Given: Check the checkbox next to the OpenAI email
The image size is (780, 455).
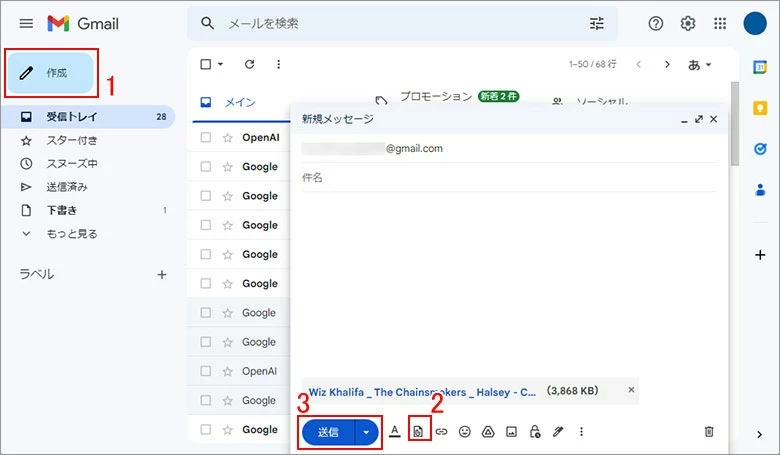Looking at the screenshot, I should pyautogui.click(x=206, y=138).
